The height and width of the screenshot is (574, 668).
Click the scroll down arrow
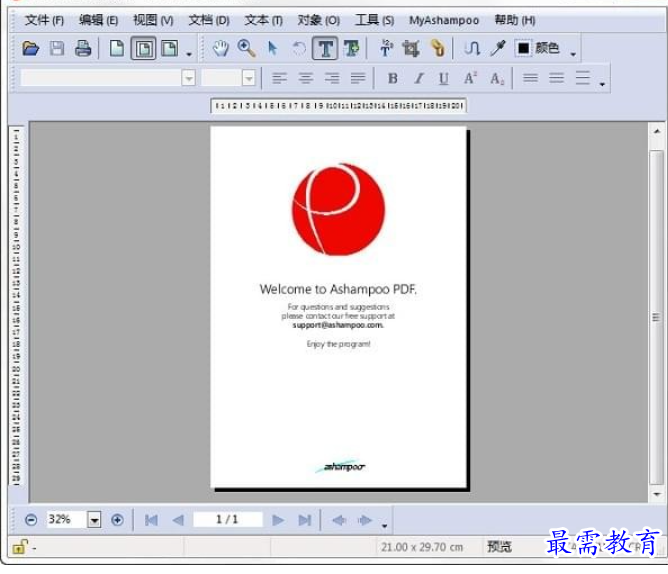coord(656,495)
